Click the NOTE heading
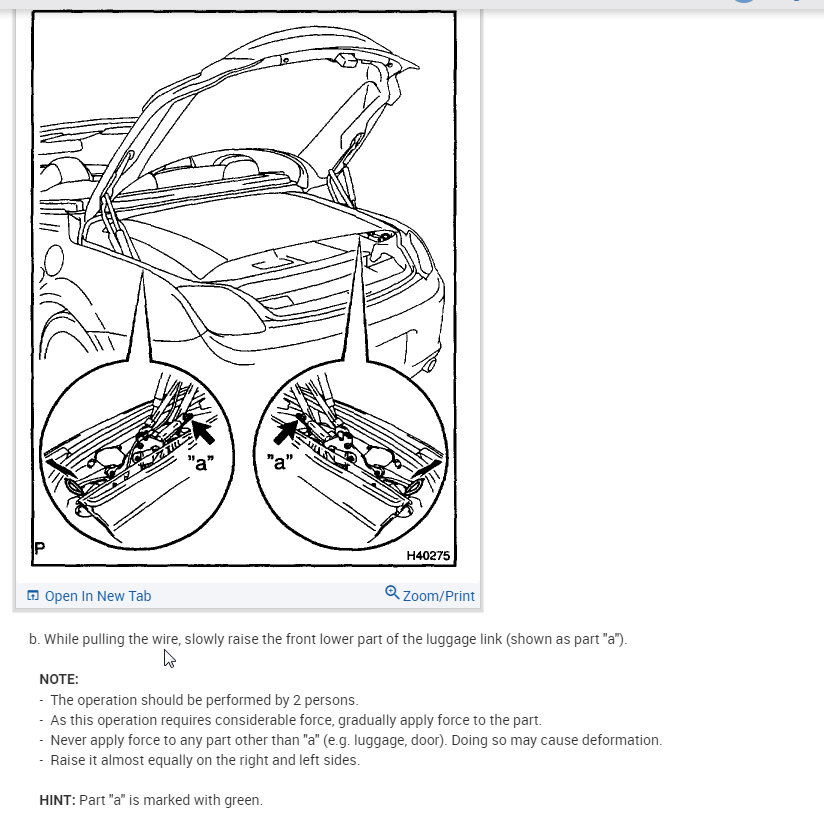The width and height of the screenshot is (824, 820). (59, 679)
